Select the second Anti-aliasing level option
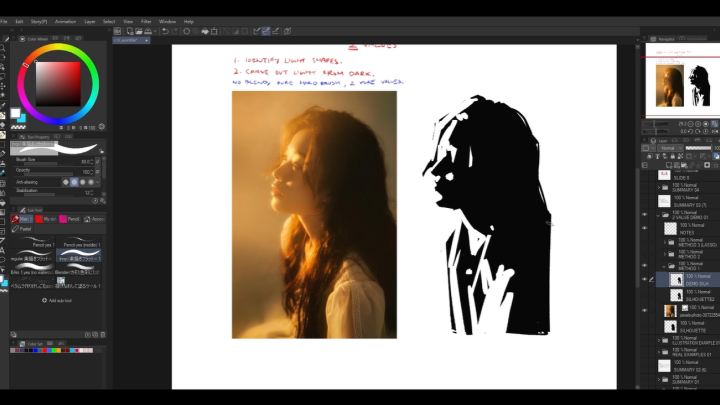Viewport: 720px width, 405px height. 74,182
